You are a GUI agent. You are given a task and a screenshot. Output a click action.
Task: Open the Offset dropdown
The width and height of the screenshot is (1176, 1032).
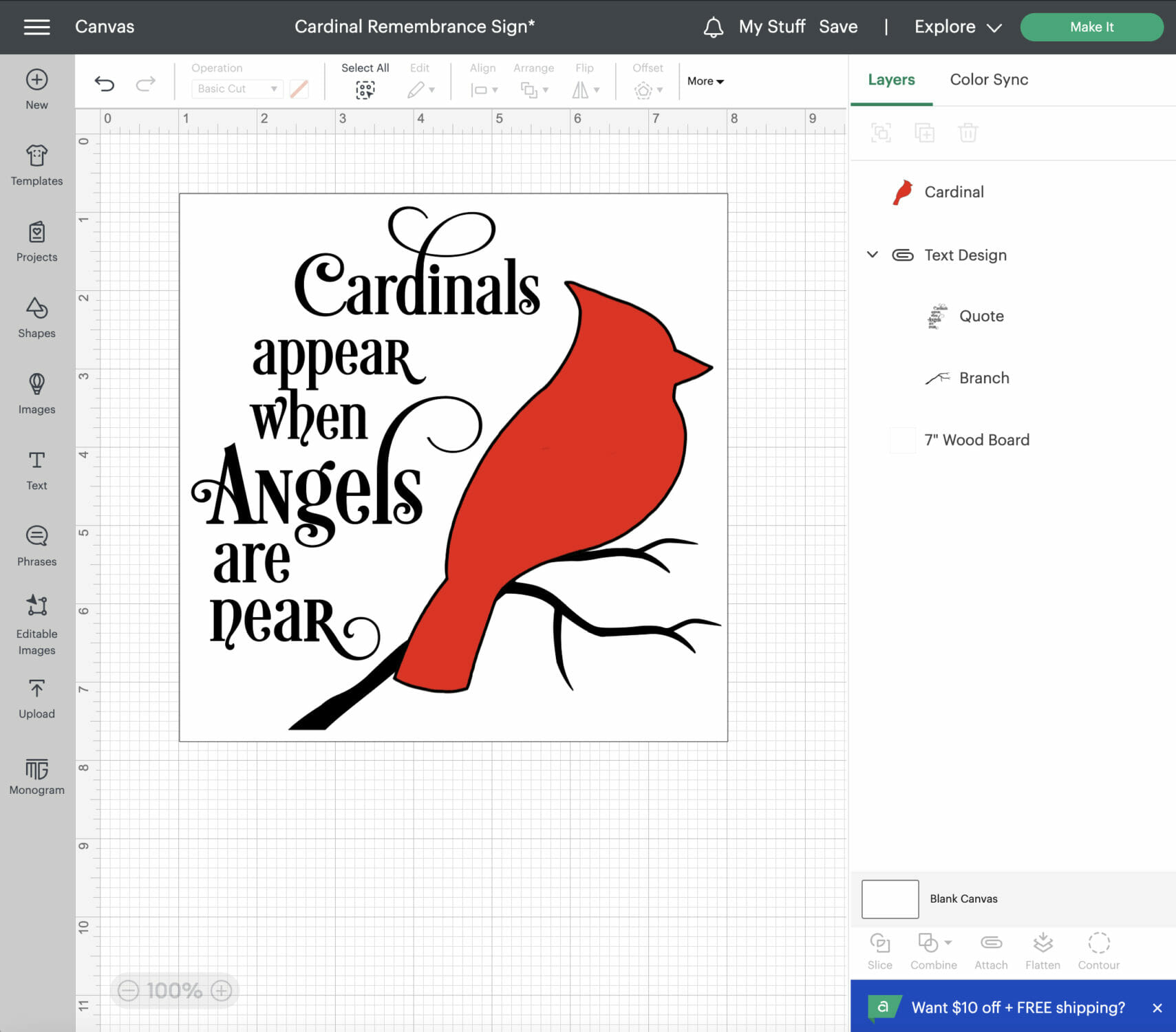[x=648, y=89]
